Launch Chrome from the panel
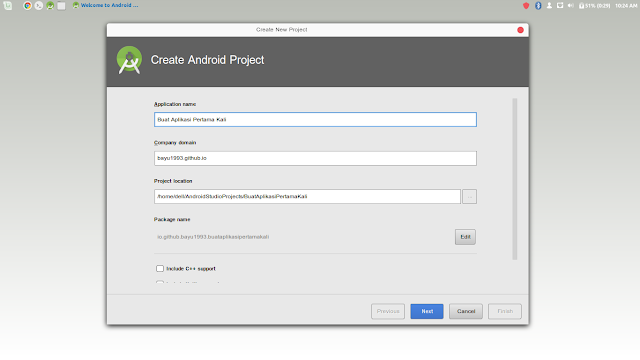The height and width of the screenshot is (360, 640). point(27,6)
